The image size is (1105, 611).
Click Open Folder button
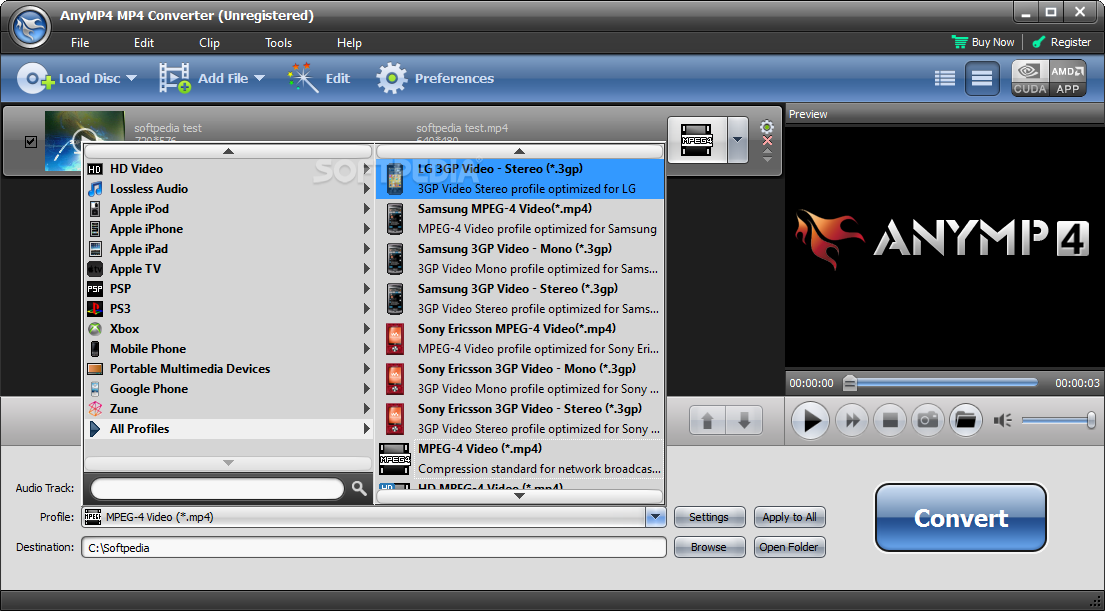coord(789,548)
